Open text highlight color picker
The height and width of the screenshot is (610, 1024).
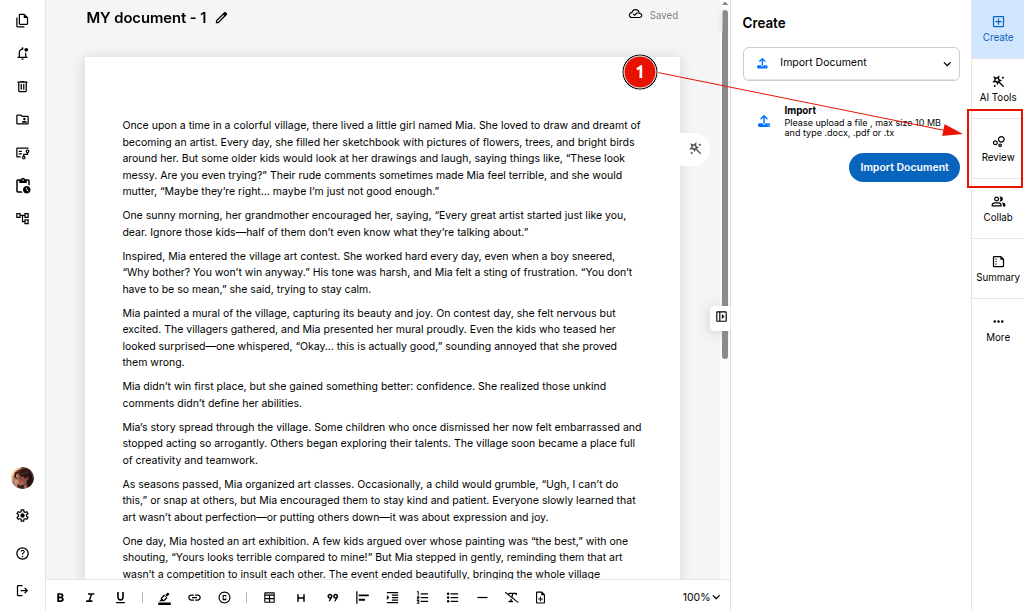[x=164, y=597]
